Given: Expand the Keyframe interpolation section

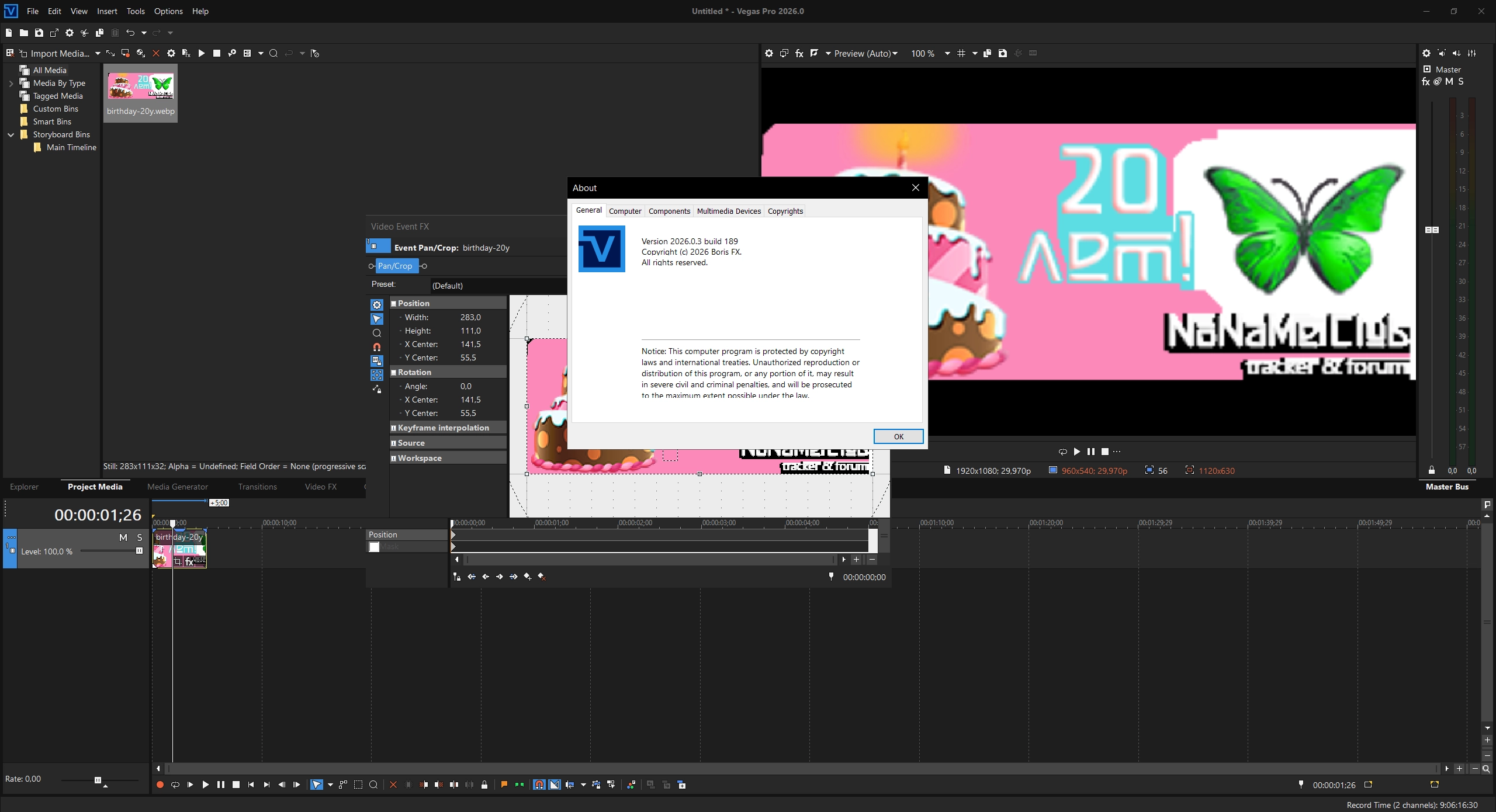Looking at the screenshot, I should [393, 428].
